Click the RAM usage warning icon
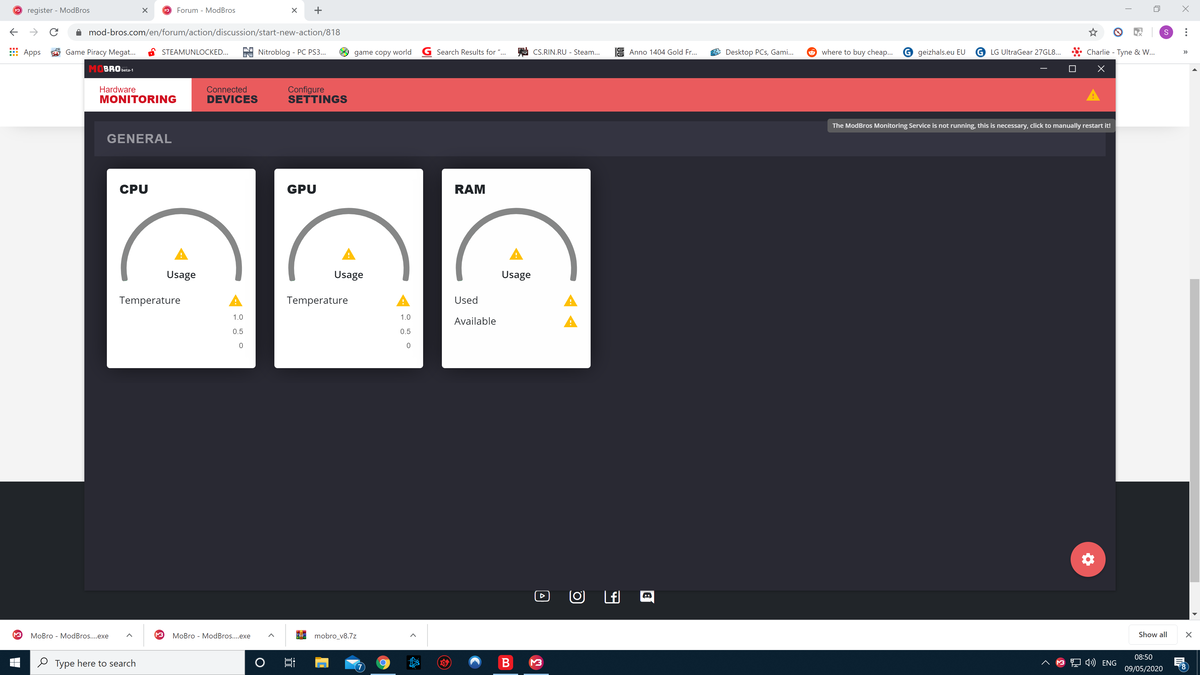 (516, 254)
